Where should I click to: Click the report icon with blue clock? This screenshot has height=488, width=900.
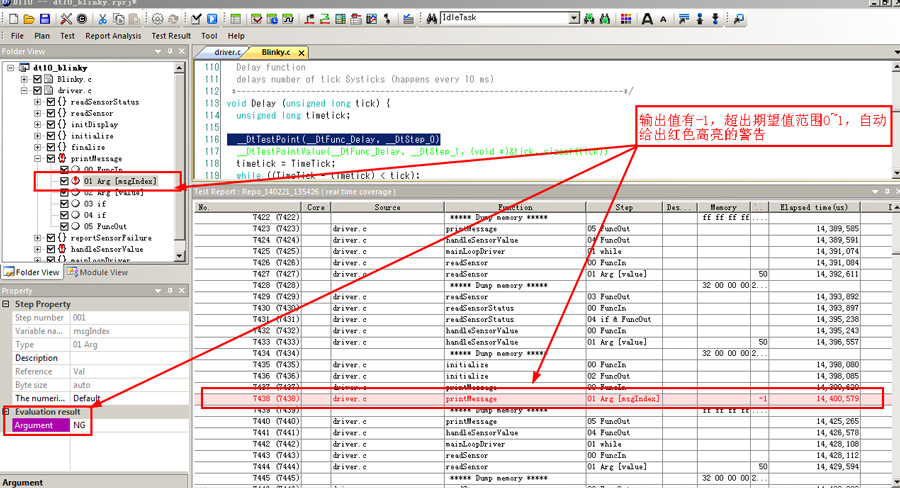point(272,19)
